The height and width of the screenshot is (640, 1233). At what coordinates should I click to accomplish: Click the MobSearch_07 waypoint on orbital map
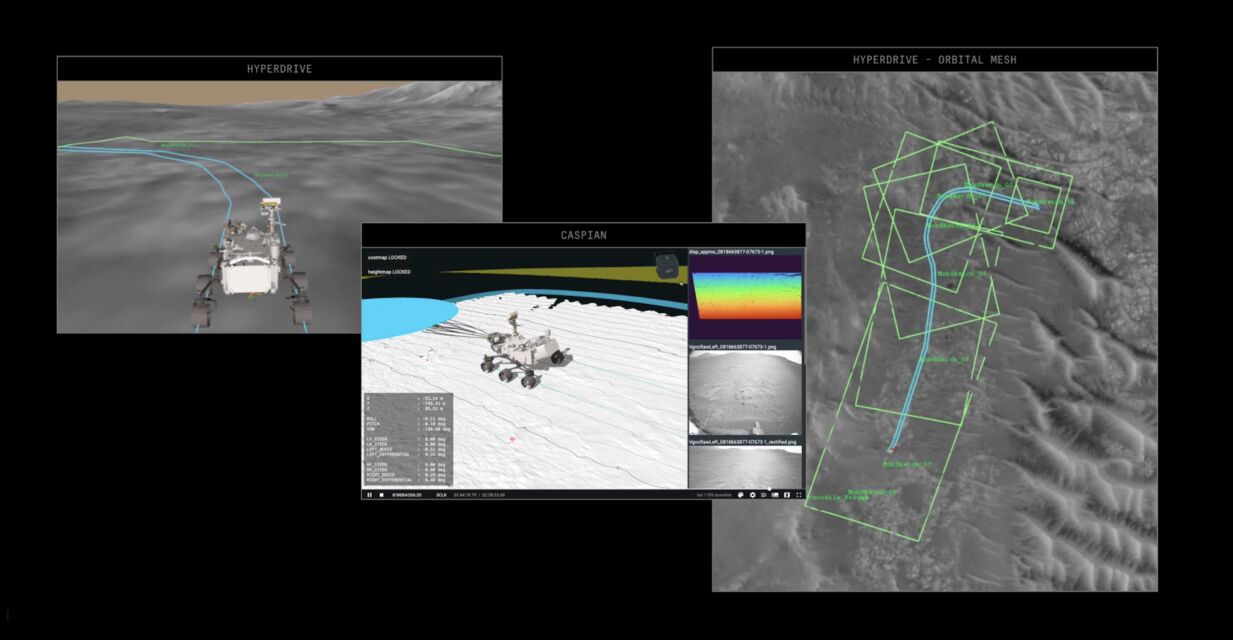906,464
